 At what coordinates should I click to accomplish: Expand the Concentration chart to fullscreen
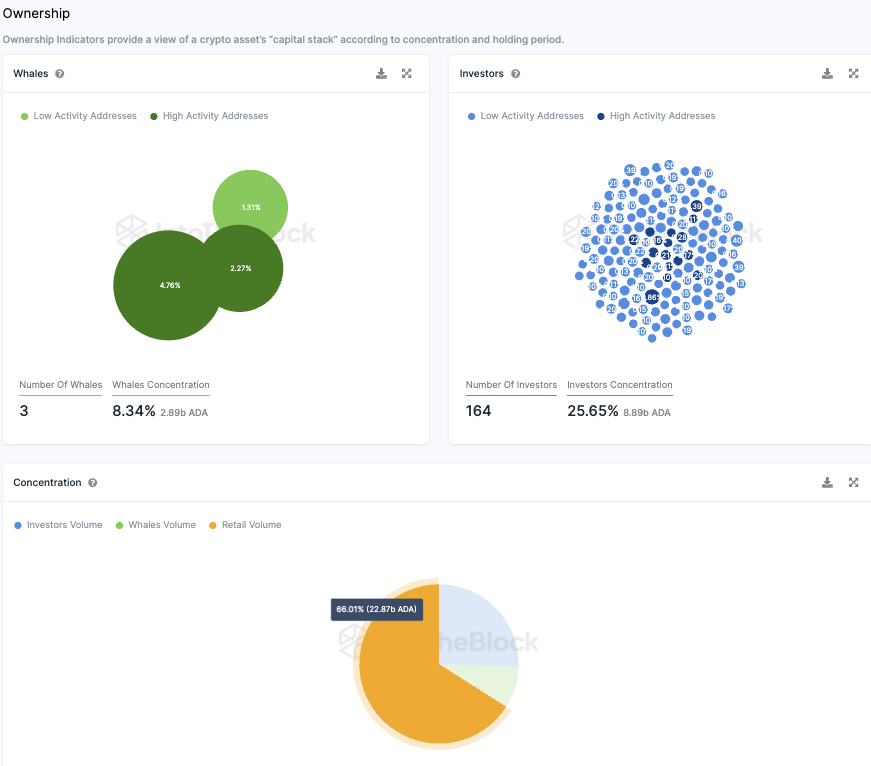click(x=853, y=483)
